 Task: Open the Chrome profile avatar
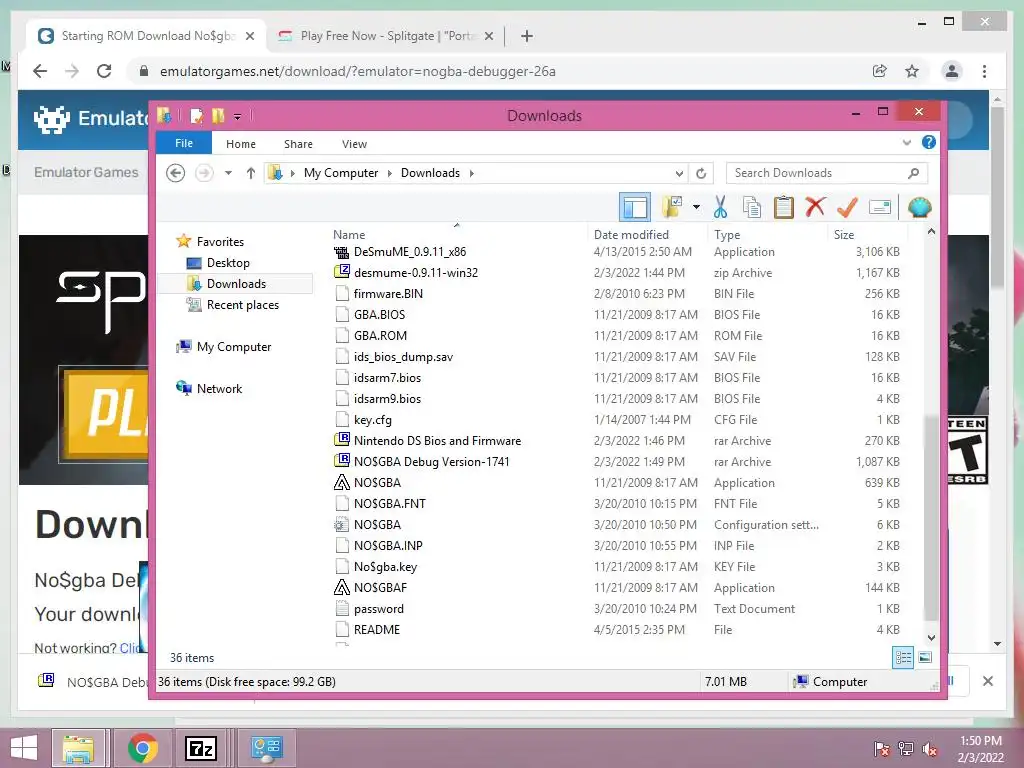[952, 71]
